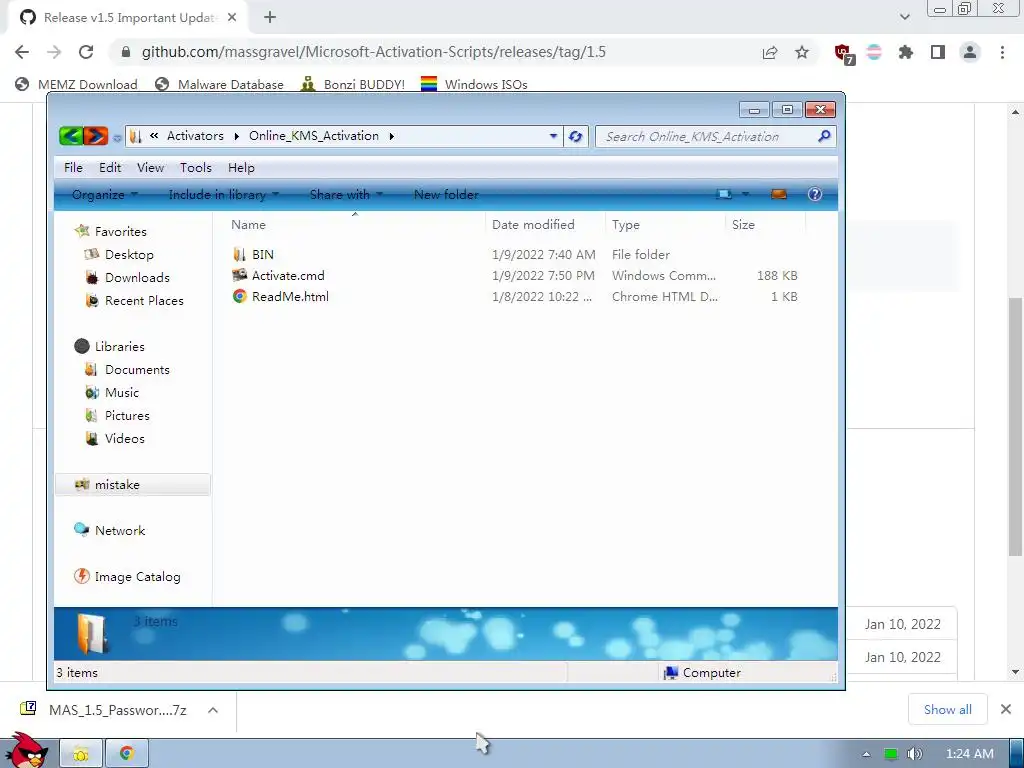Go back in Chrome browser

point(22,52)
